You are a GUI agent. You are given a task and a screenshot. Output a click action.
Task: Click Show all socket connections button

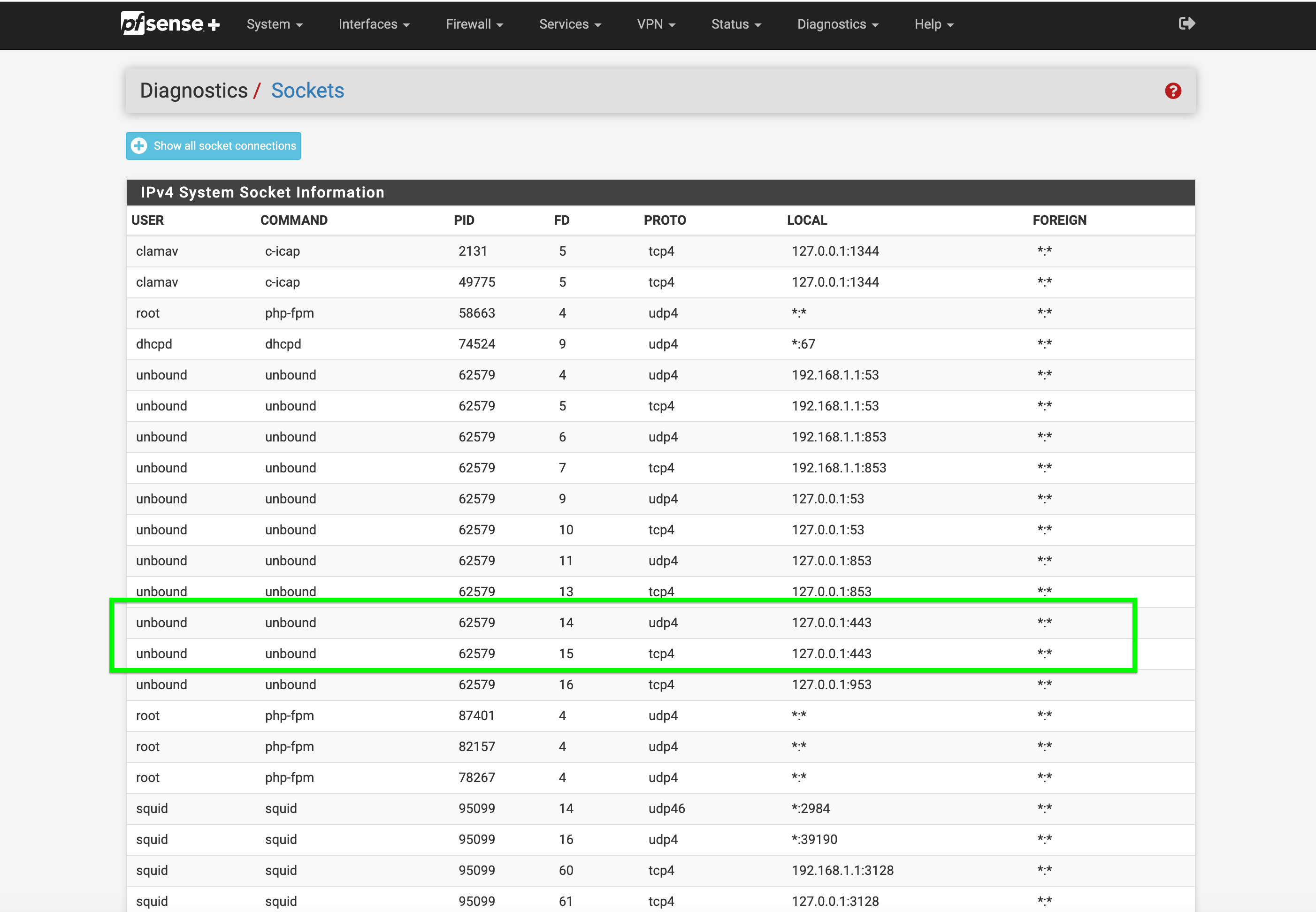[213, 146]
